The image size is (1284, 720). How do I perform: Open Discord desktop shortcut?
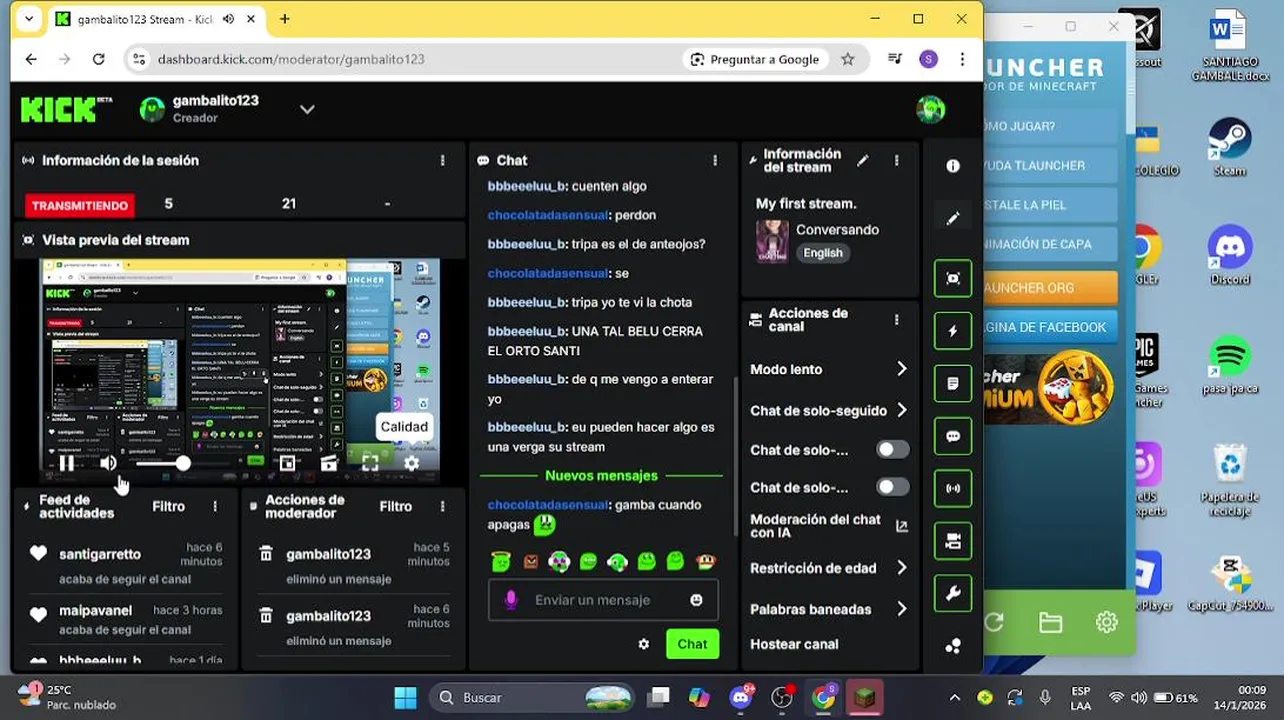[1230, 255]
